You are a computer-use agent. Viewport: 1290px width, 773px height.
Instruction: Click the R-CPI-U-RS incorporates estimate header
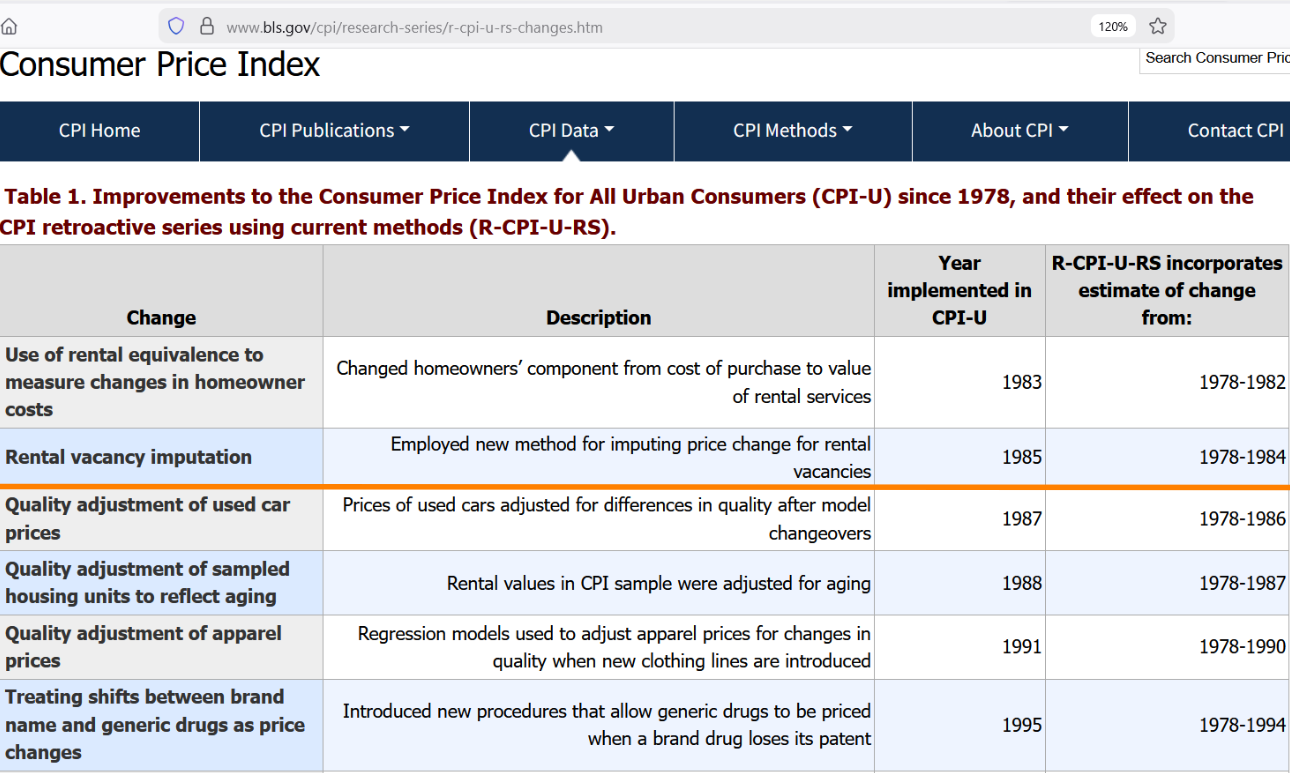point(1167,291)
